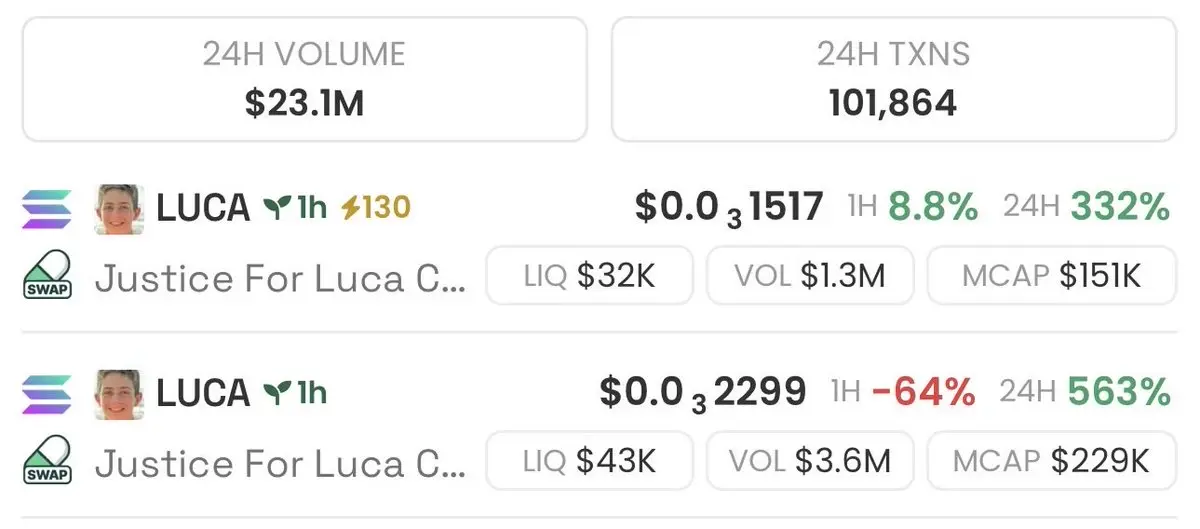Click MCAP $151K box
The height and width of the screenshot is (529, 1200).
coord(1051,275)
